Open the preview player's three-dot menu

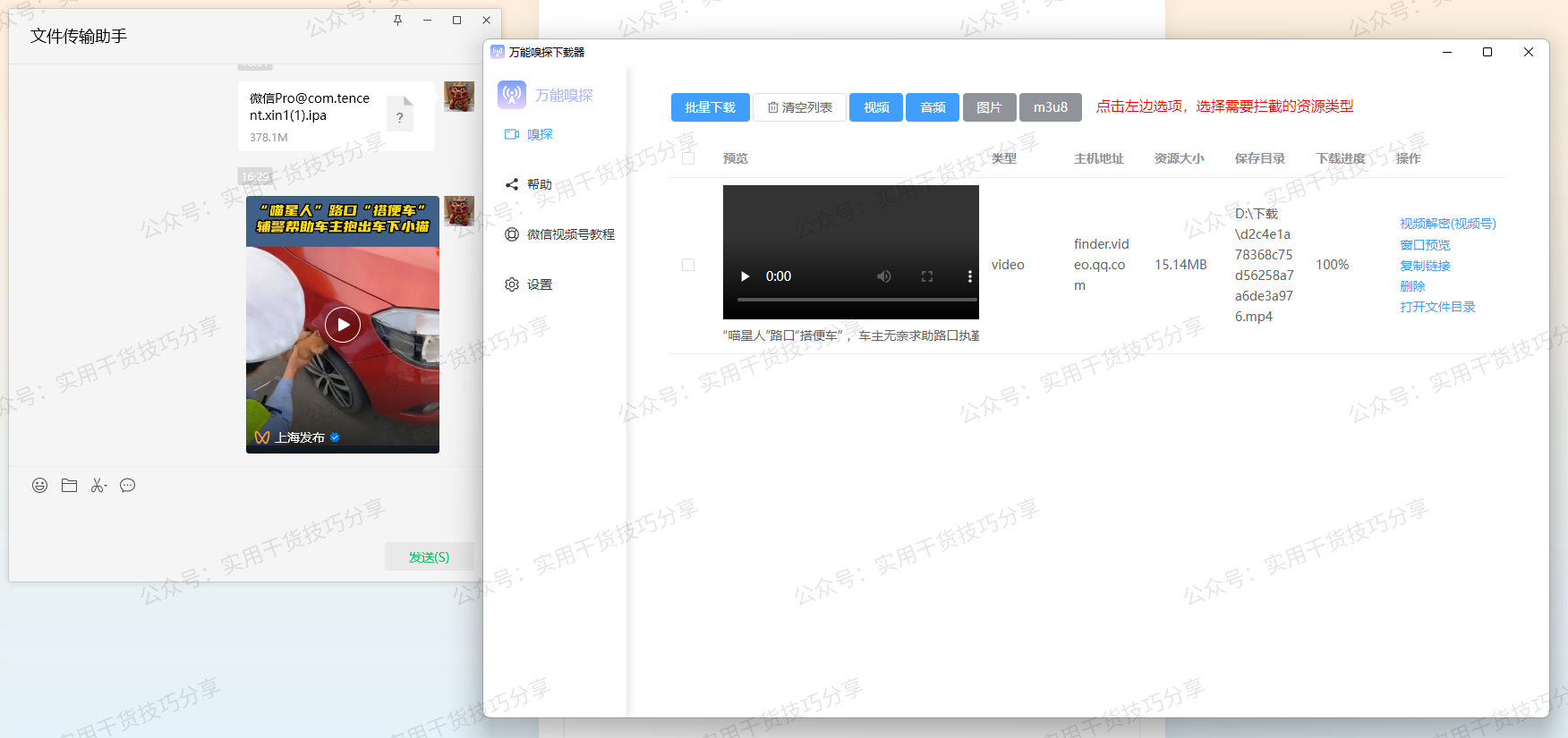tap(969, 276)
